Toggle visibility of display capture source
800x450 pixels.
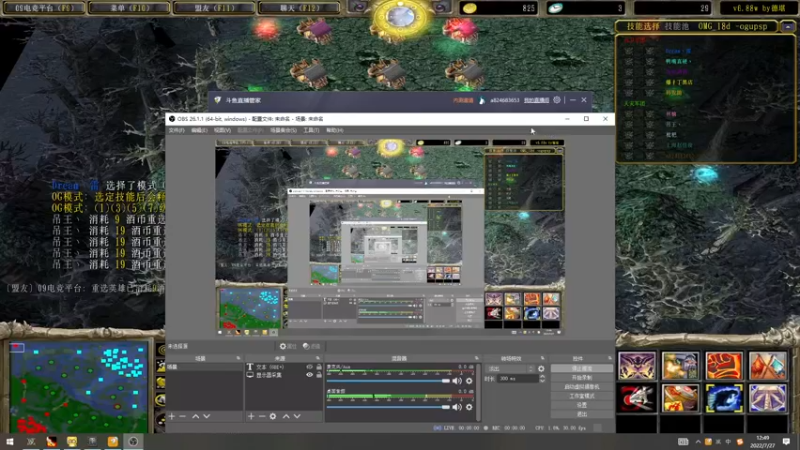309,375
